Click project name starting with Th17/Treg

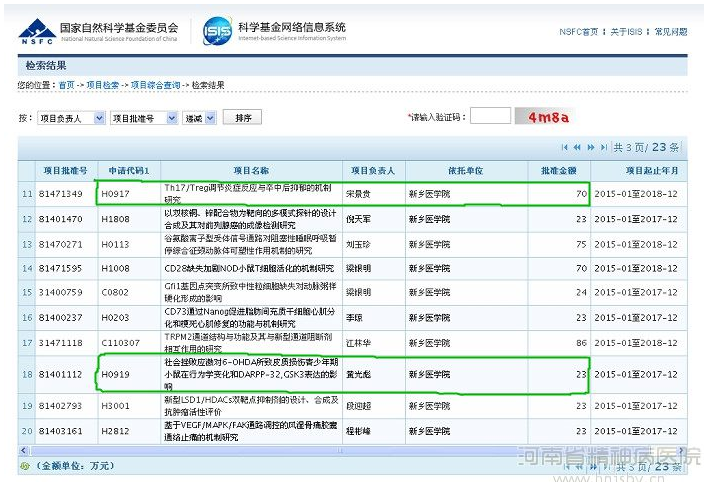pos(248,194)
